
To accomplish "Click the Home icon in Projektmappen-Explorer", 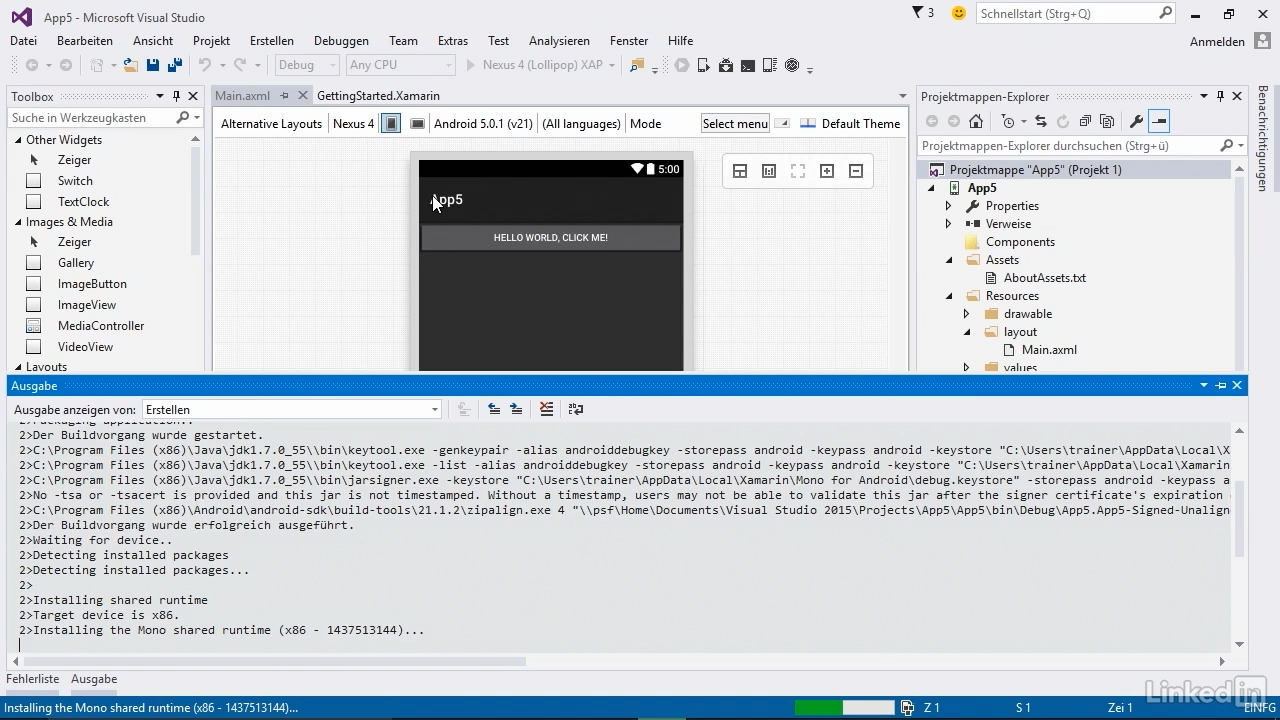I will pos(976,121).
